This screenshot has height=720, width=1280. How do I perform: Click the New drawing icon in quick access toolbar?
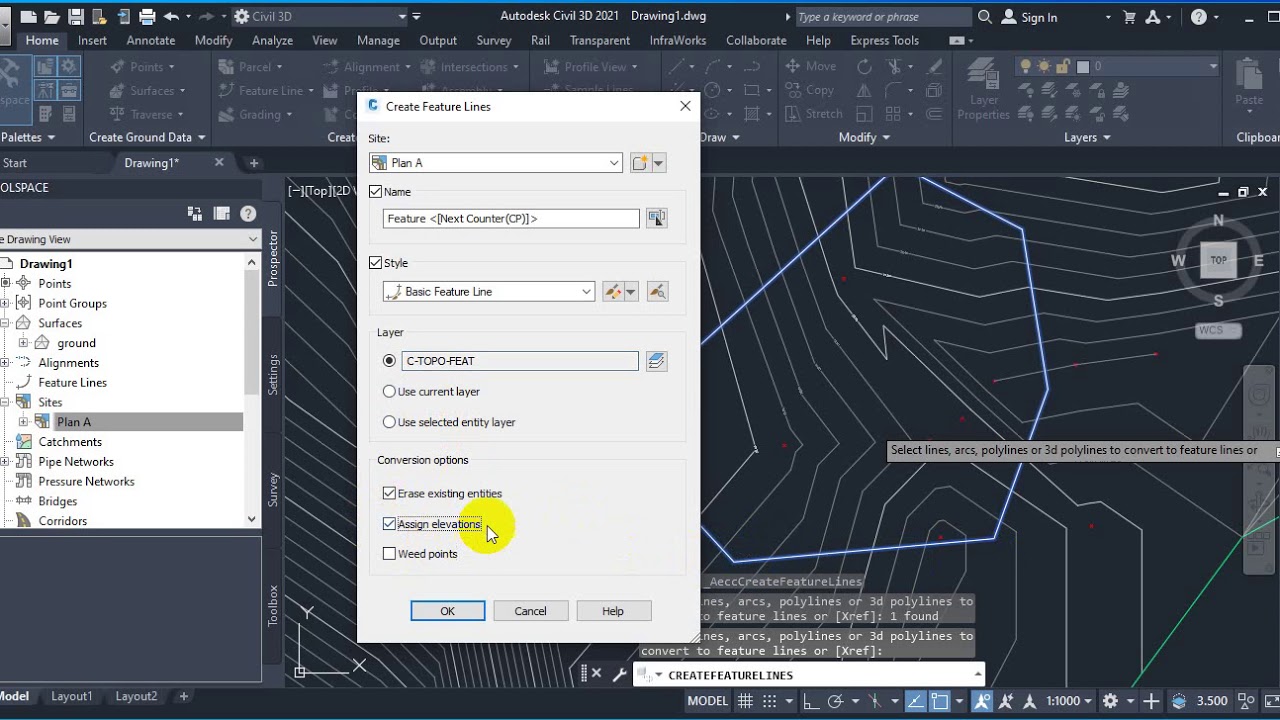[x=29, y=17]
